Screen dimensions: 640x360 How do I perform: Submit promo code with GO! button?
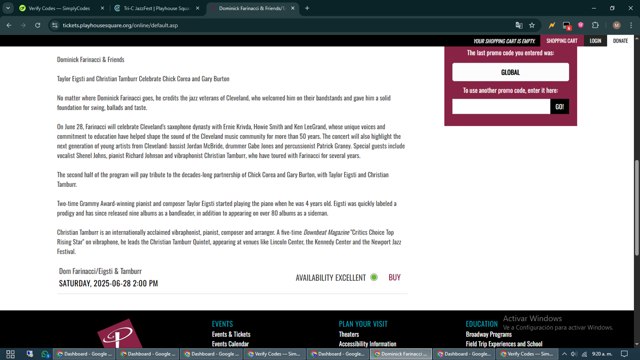560,107
